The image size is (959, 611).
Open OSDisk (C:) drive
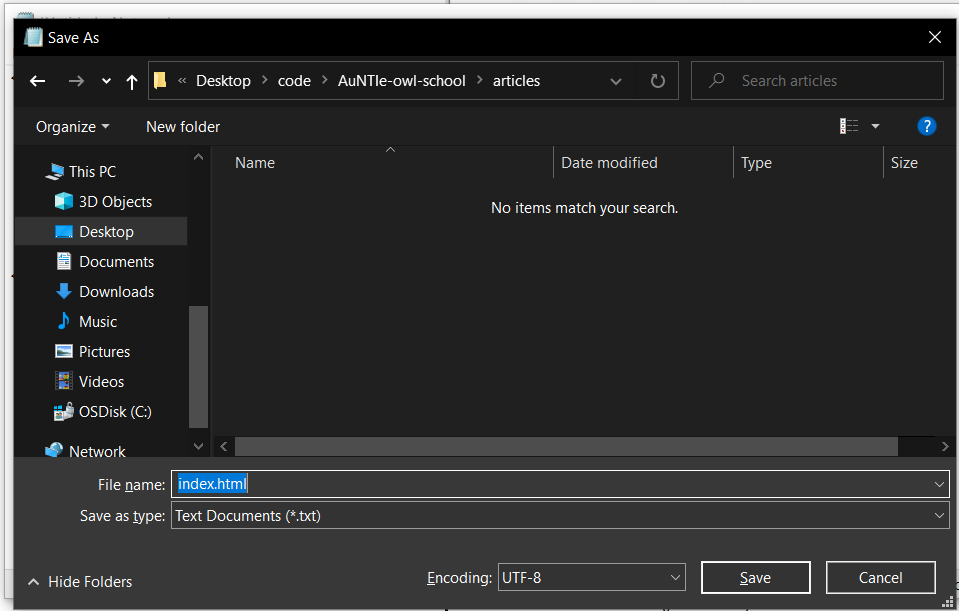(x=115, y=412)
